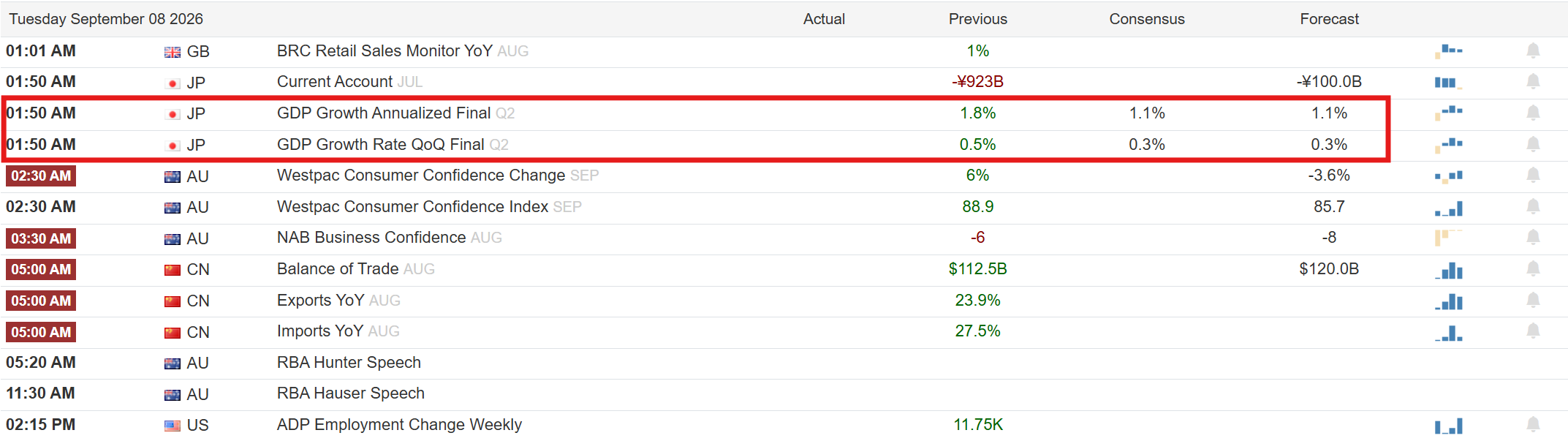This screenshot has width=1568, height=441.
Task: Toggle alert bell for NAB Business Confidence
Action: [1533, 238]
